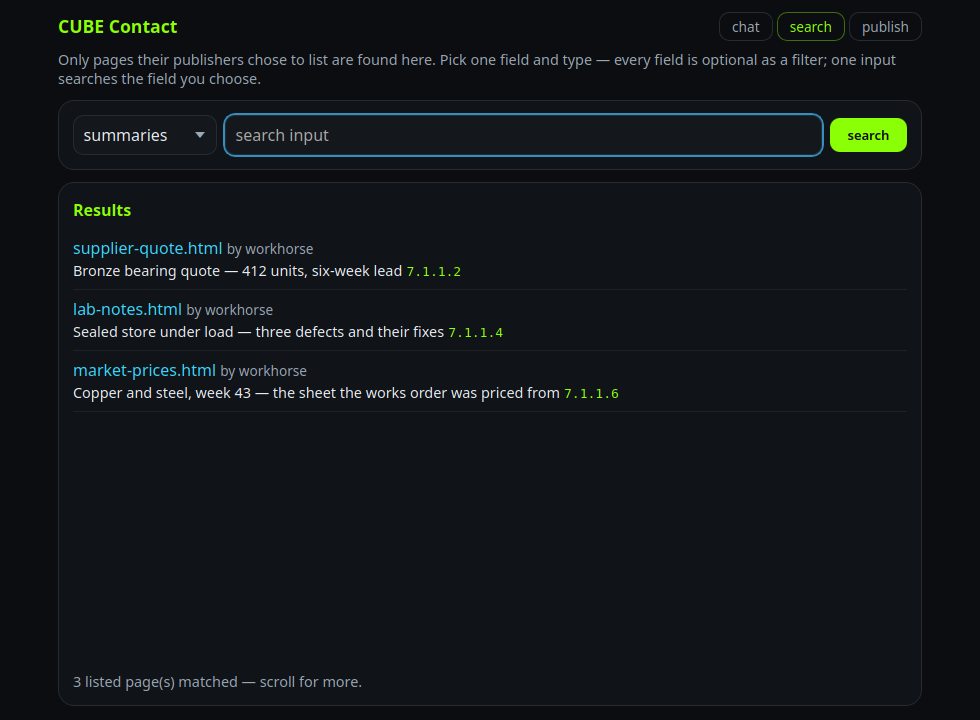
Task: Open the chat tab
Action: (746, 27)
